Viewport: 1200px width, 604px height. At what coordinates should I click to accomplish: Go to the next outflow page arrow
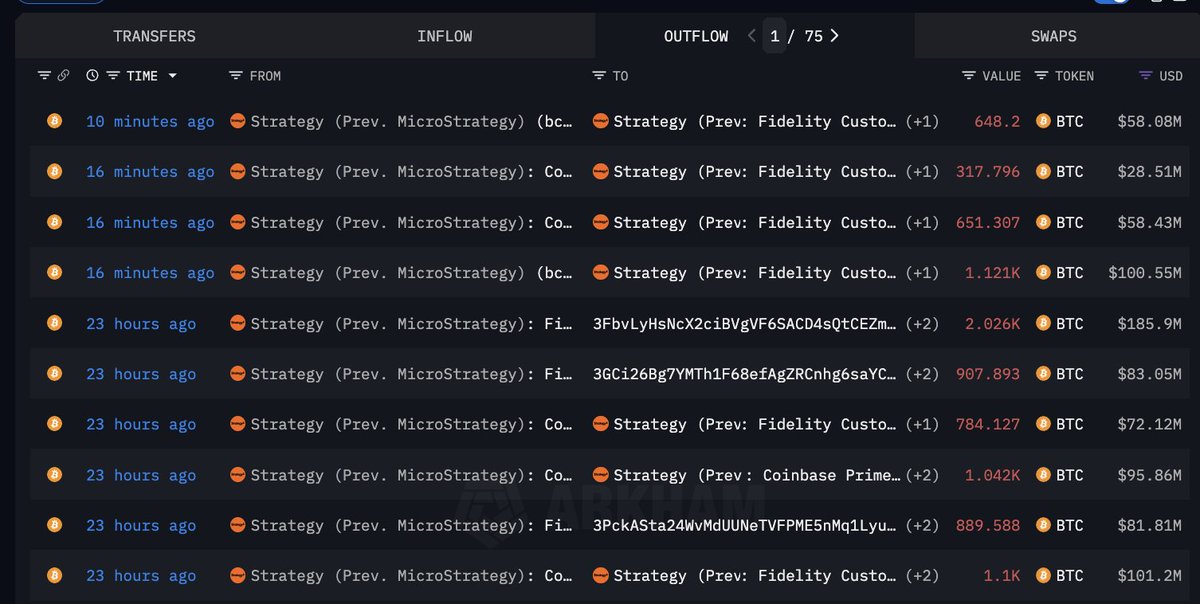click(834, 36)
